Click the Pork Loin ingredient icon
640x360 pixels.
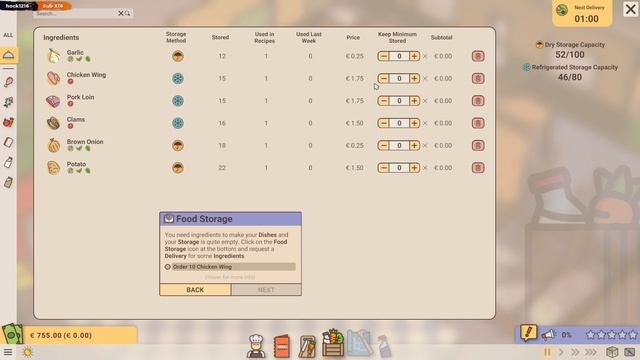(x=53, y=101)
